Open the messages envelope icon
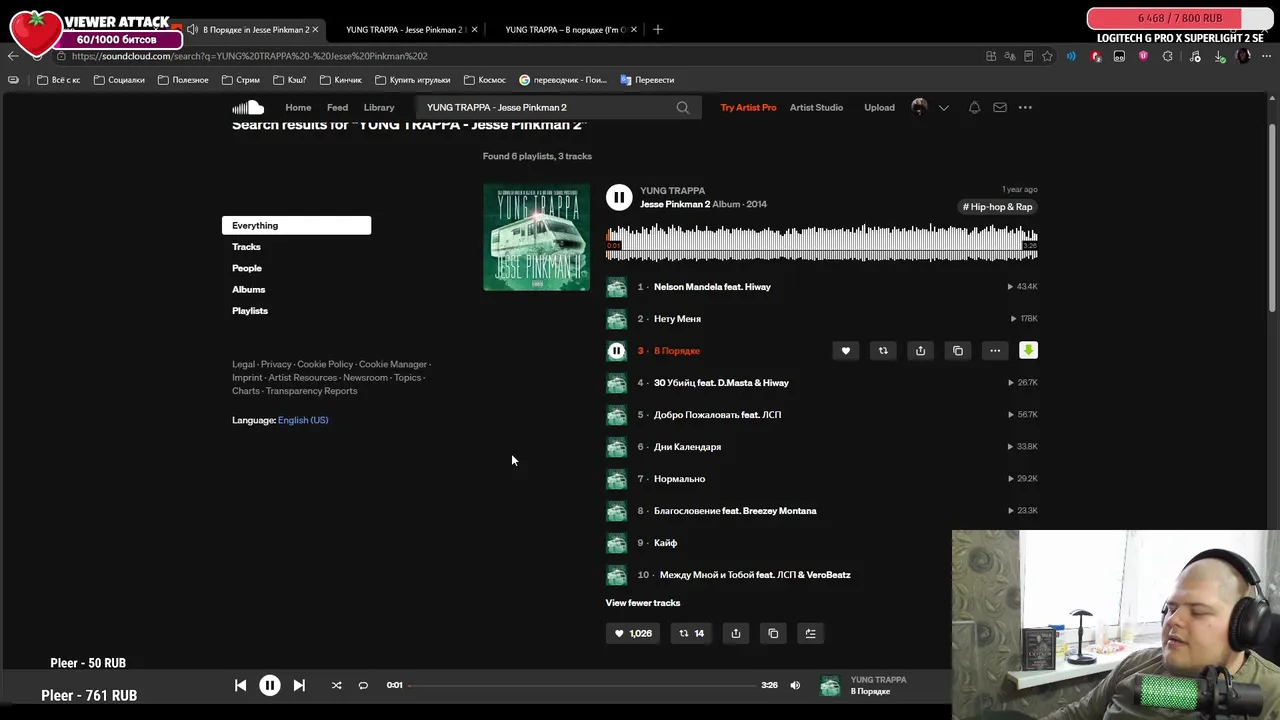Viewport: 1280px width, 720px height. point(1000,107)
